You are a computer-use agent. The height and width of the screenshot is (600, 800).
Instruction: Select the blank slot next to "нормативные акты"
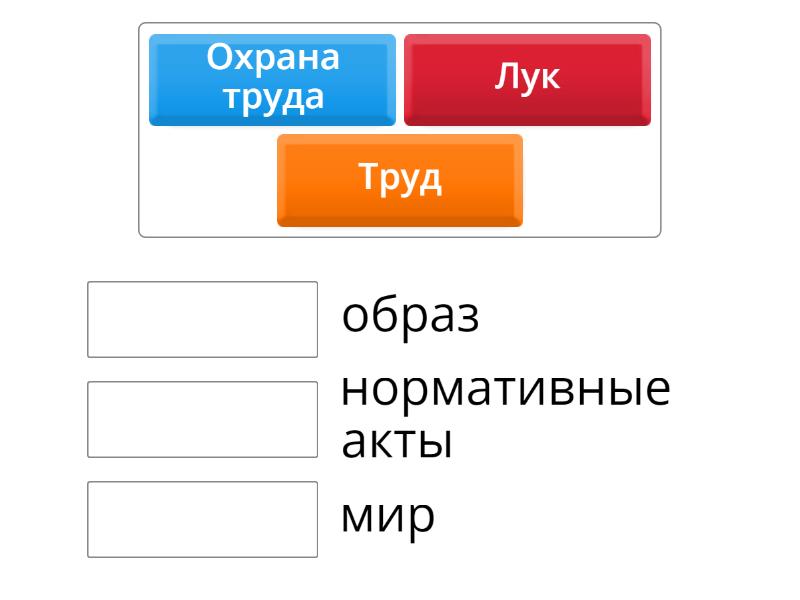click(202, 419)
